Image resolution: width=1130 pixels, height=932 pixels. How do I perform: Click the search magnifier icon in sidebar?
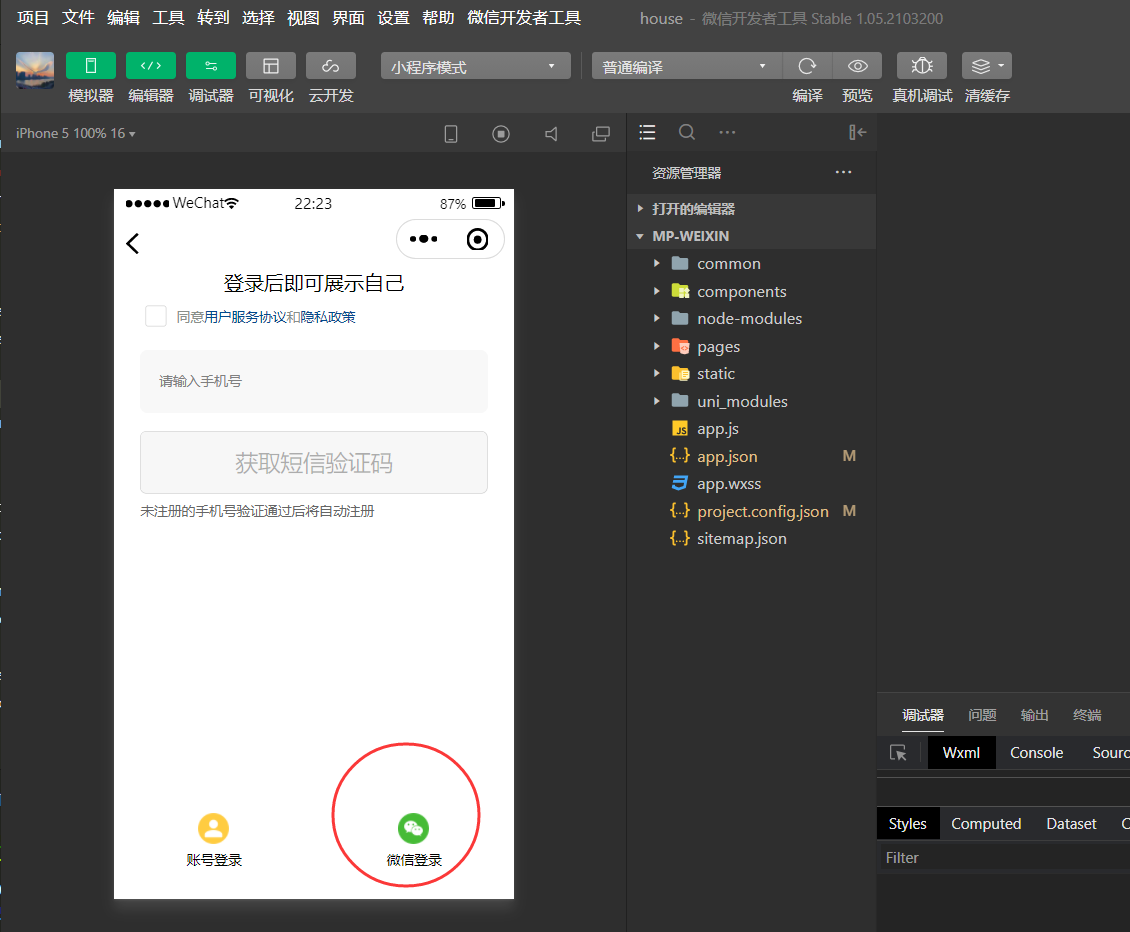tap(687, 132)
